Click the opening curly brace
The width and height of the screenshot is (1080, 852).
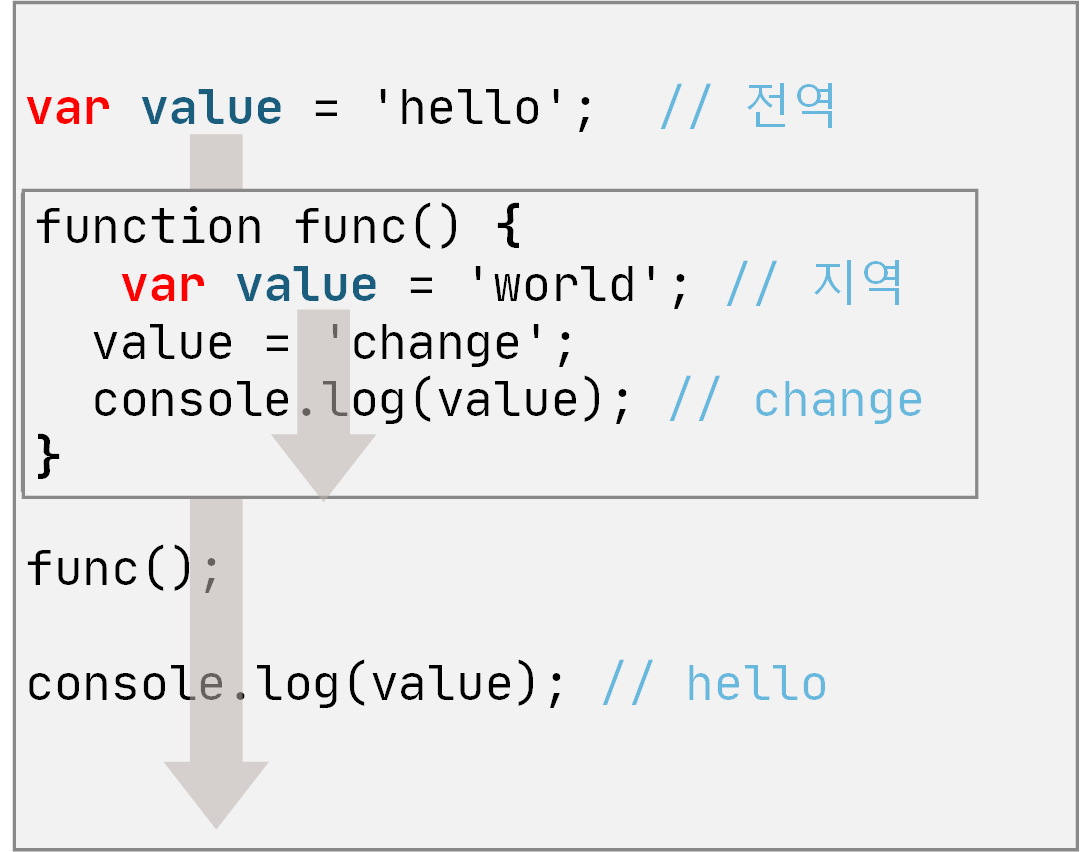[508, 227]
